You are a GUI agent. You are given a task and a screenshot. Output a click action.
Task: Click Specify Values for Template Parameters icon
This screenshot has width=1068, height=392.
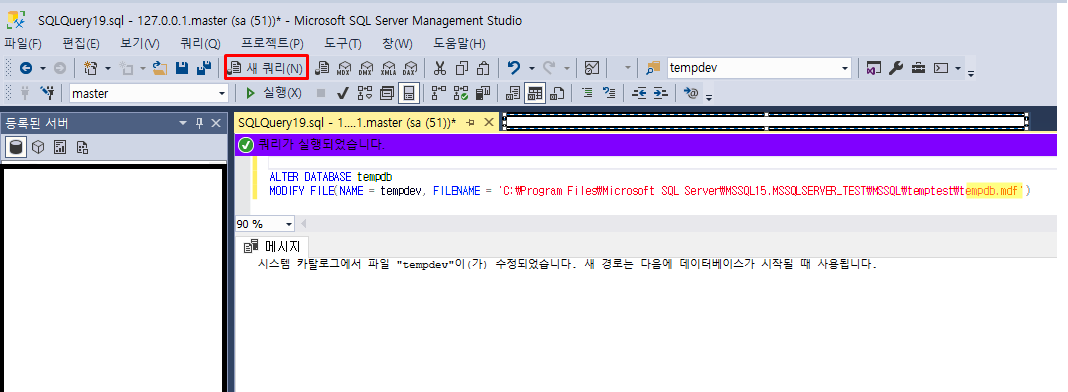691,93
